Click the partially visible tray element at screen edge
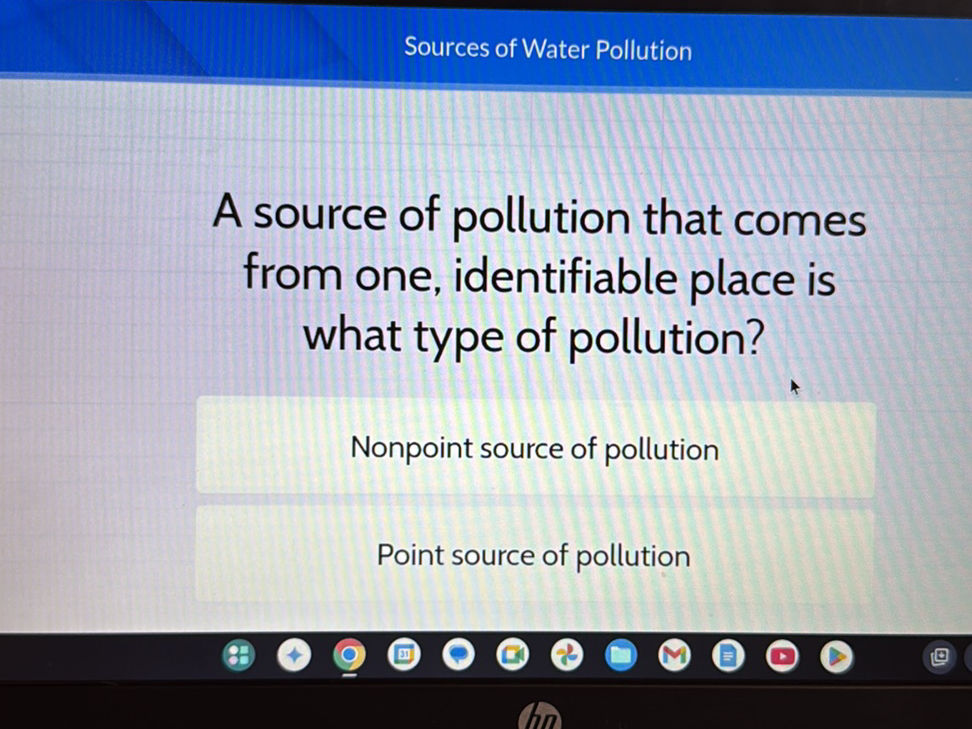Image resolution: width=972 pixels, height=729 pixels. (x=968, y=657)
